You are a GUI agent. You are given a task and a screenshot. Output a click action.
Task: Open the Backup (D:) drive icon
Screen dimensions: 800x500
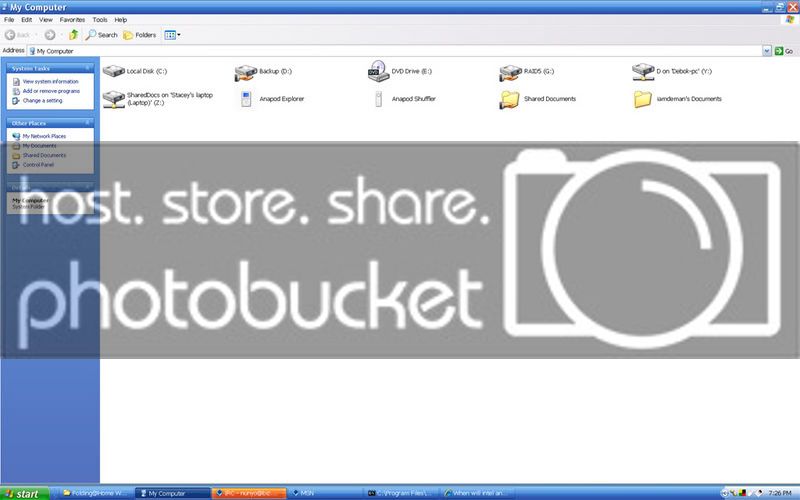[x=245, y=72]
